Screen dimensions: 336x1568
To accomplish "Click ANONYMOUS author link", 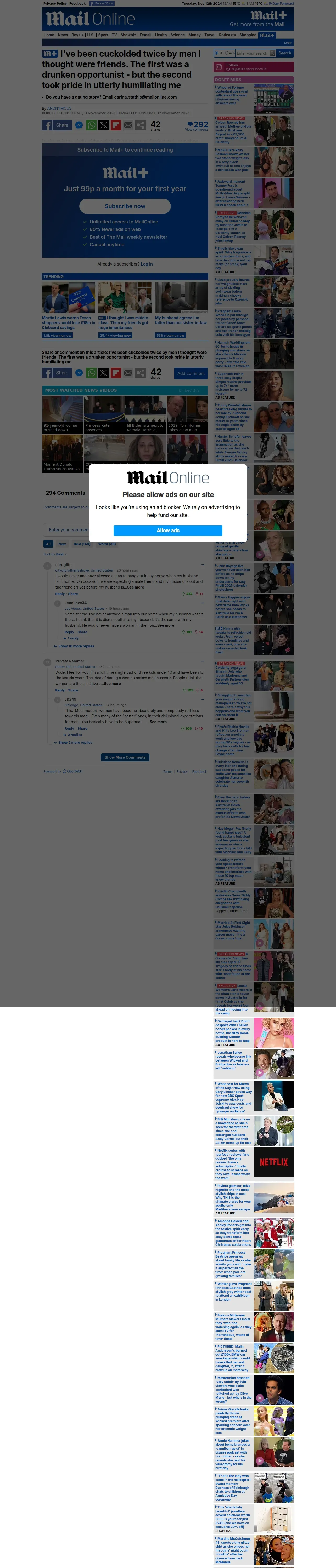I will (x=59, y=108).
